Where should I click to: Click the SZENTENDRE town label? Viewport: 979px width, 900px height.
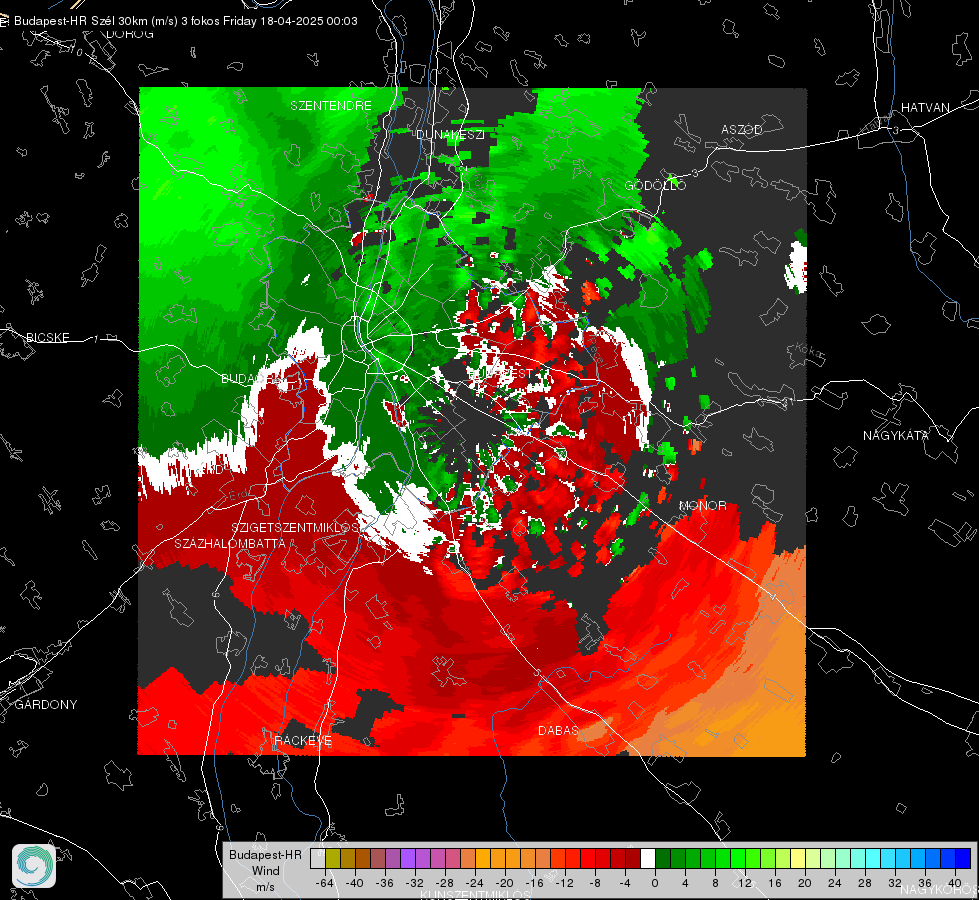(331, 106)
